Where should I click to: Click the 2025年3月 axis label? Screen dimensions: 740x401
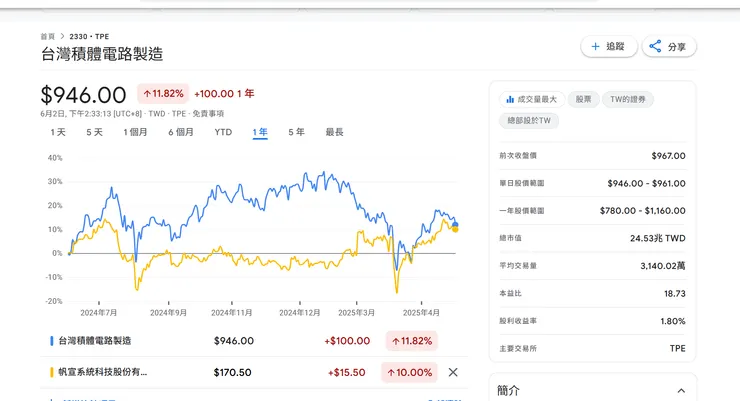(356, 313)
